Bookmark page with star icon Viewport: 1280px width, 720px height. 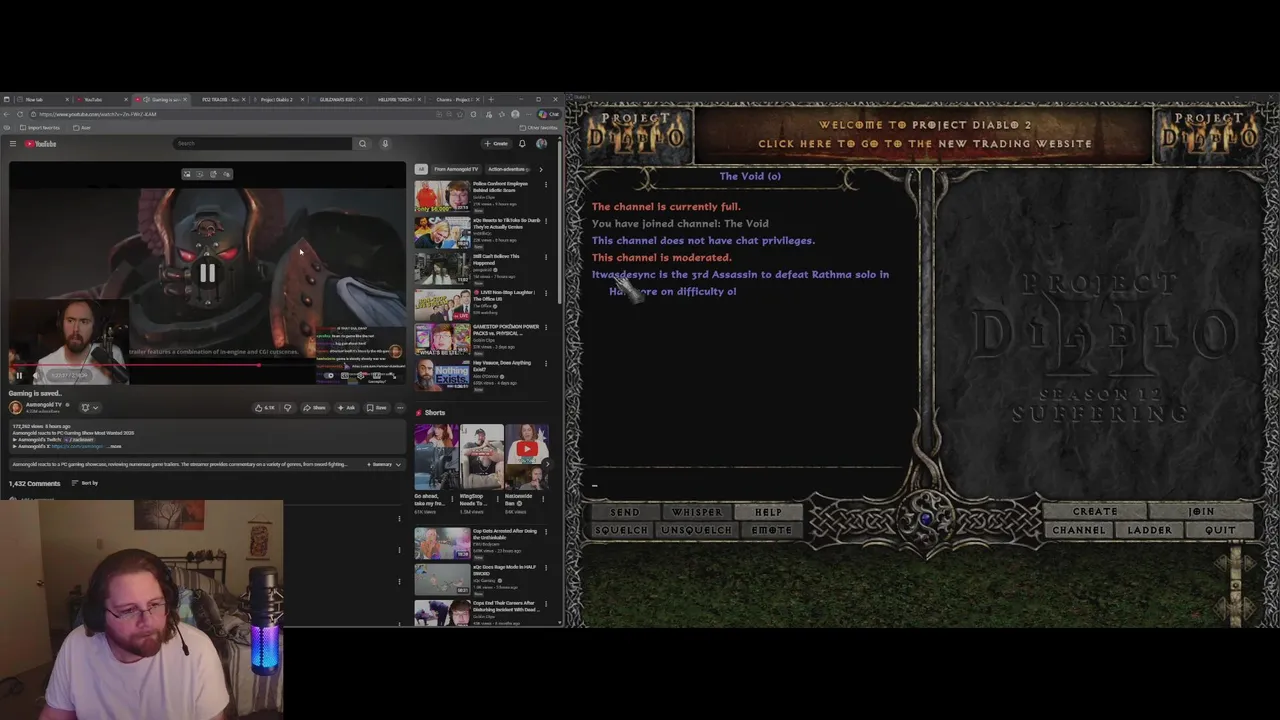pyautogui.click(x=460, y=114)
